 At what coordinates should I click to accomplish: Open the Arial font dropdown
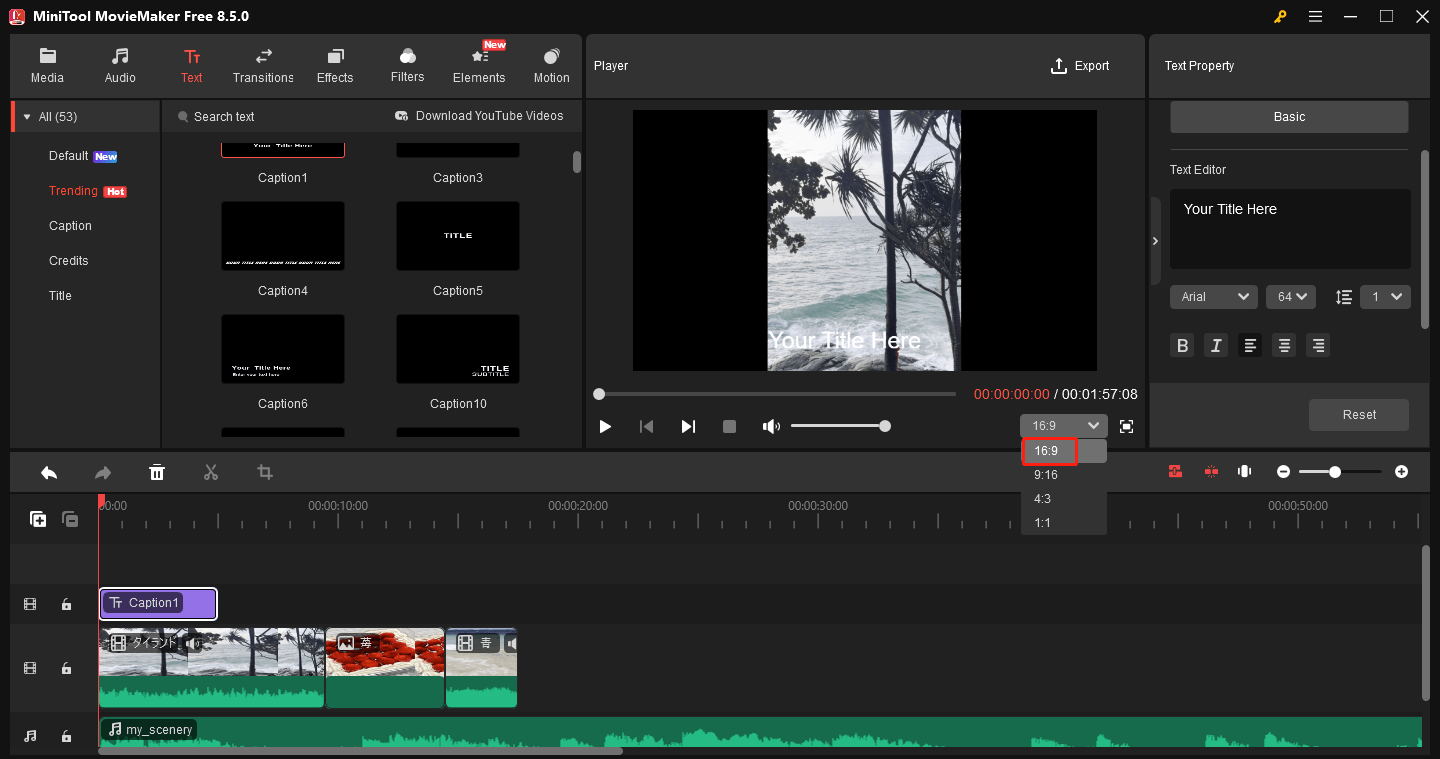point(1213,296)
